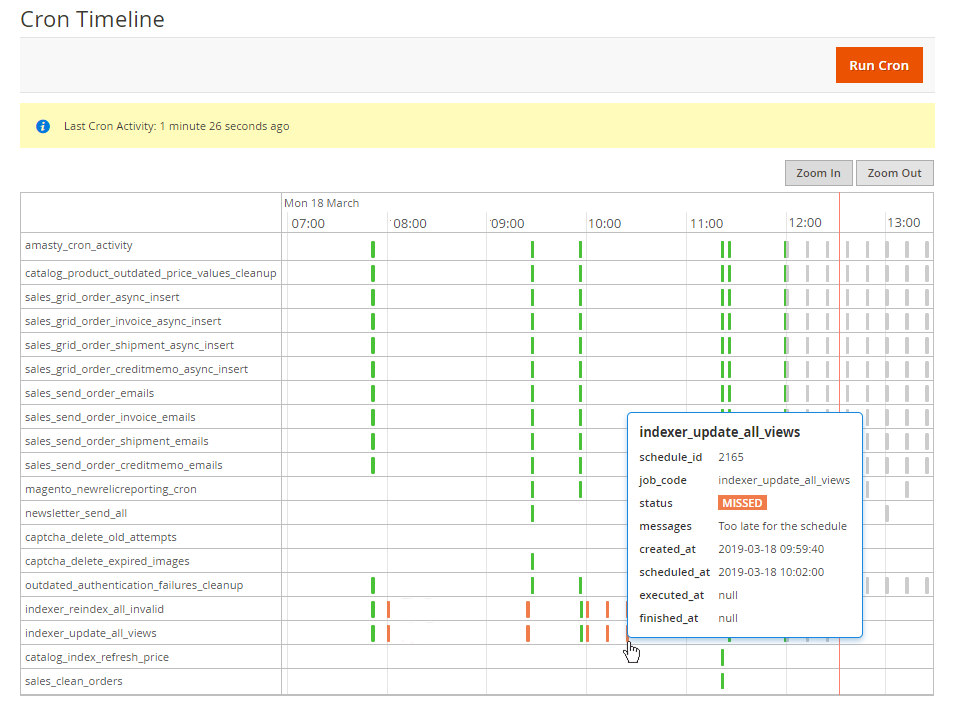Click the green marker in captcha_delete_expired_images row
960x704 pixels.
point(532,561)
